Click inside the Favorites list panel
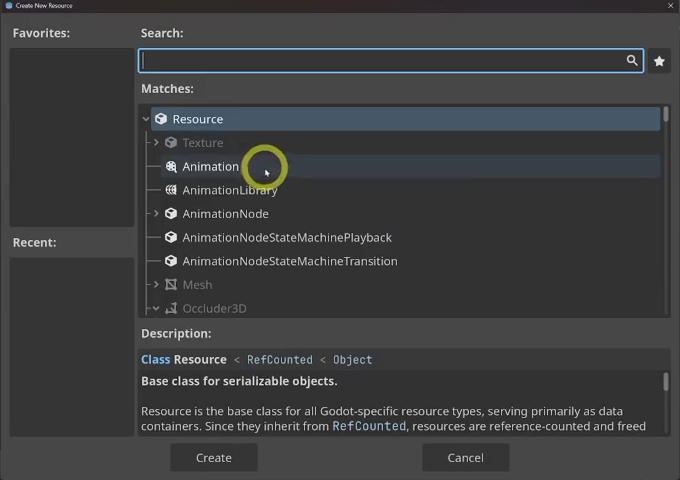 click(72, 137)
